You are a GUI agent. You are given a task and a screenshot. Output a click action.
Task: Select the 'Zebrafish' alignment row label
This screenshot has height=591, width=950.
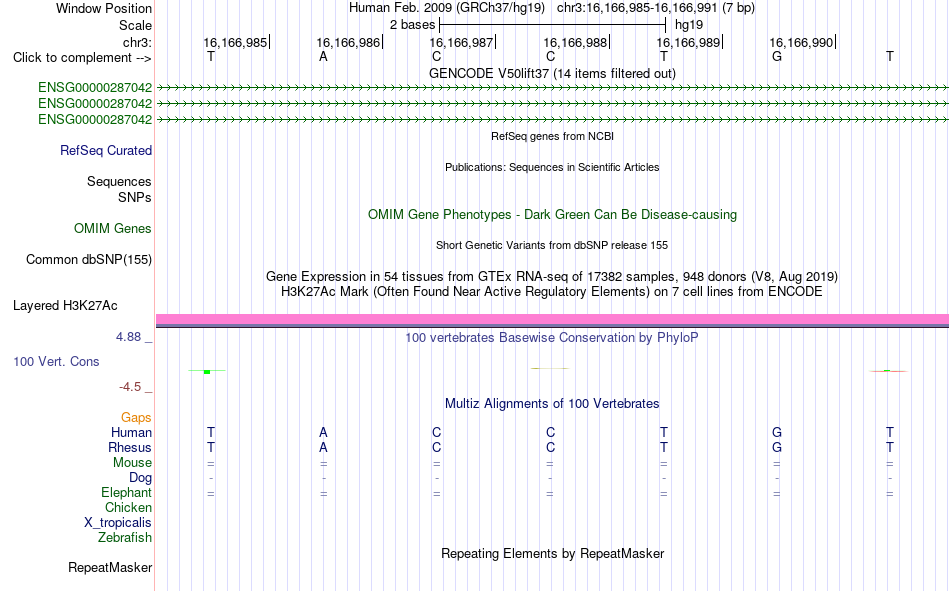click(x=125, y=537)
